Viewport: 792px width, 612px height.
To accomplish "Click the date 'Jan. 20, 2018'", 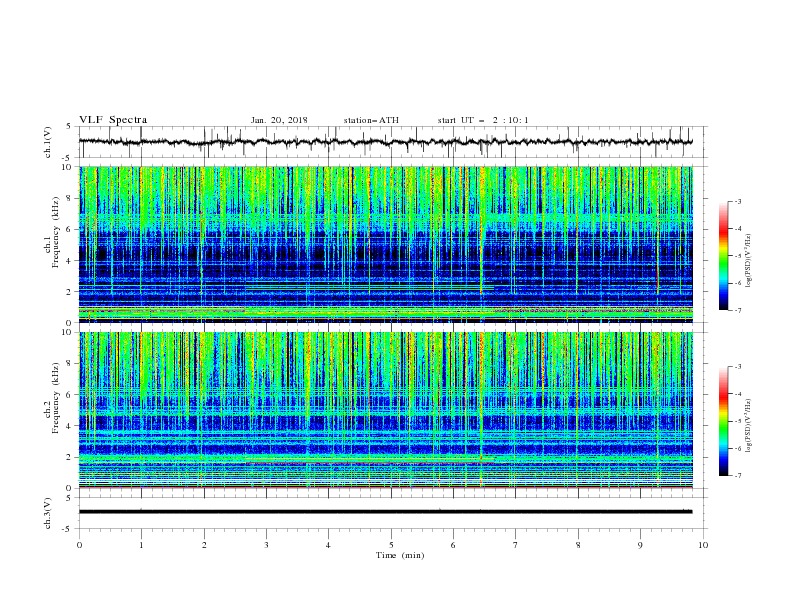I will coord(279,120).
